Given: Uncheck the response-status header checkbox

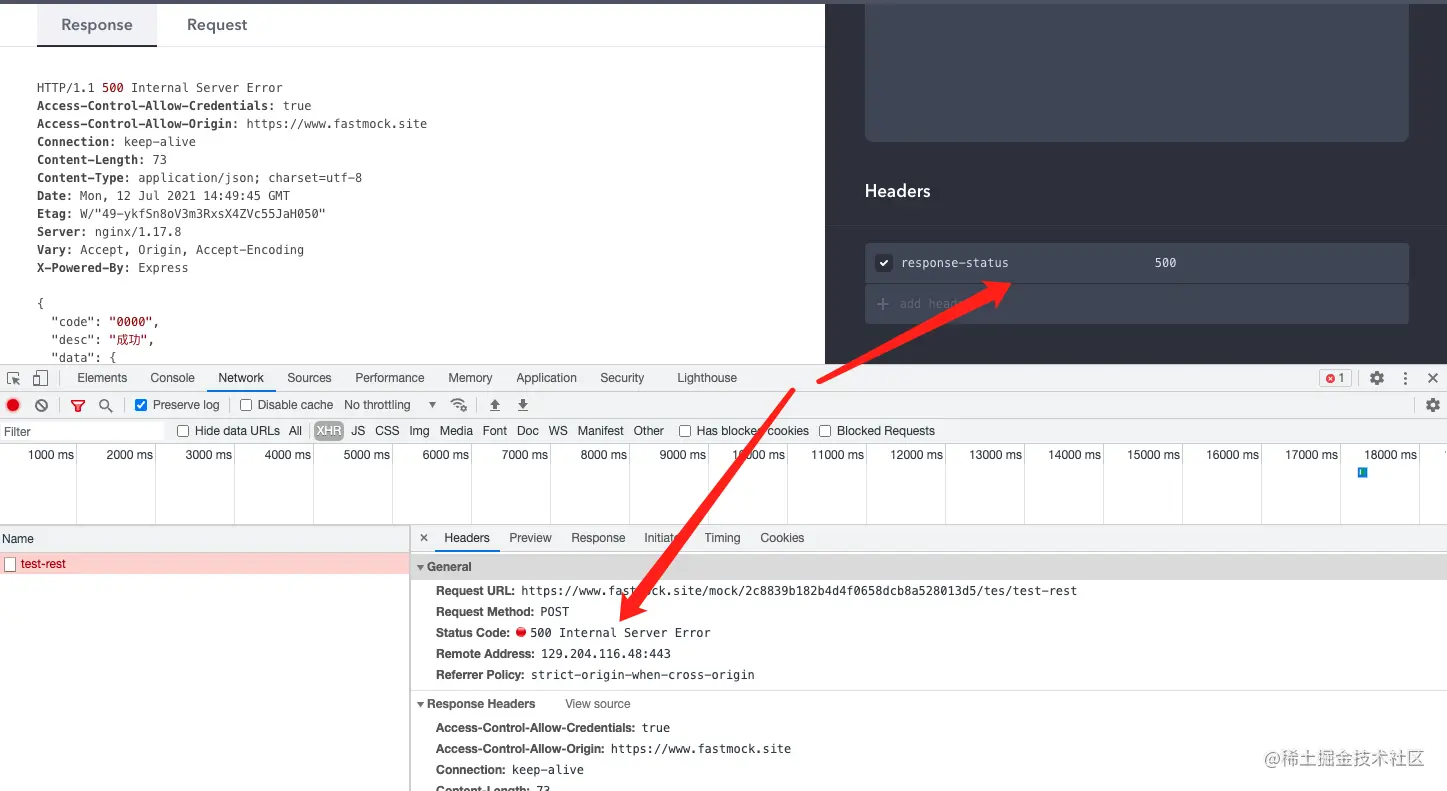Looking at the screenshot, I should (883, 263).
